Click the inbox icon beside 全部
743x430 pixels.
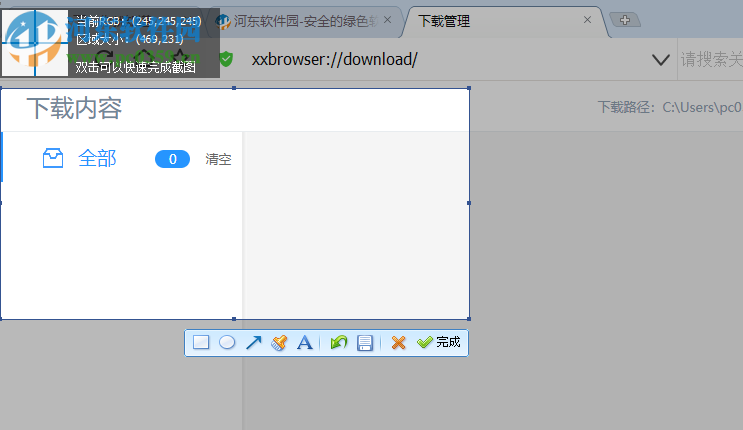point(53,158)
